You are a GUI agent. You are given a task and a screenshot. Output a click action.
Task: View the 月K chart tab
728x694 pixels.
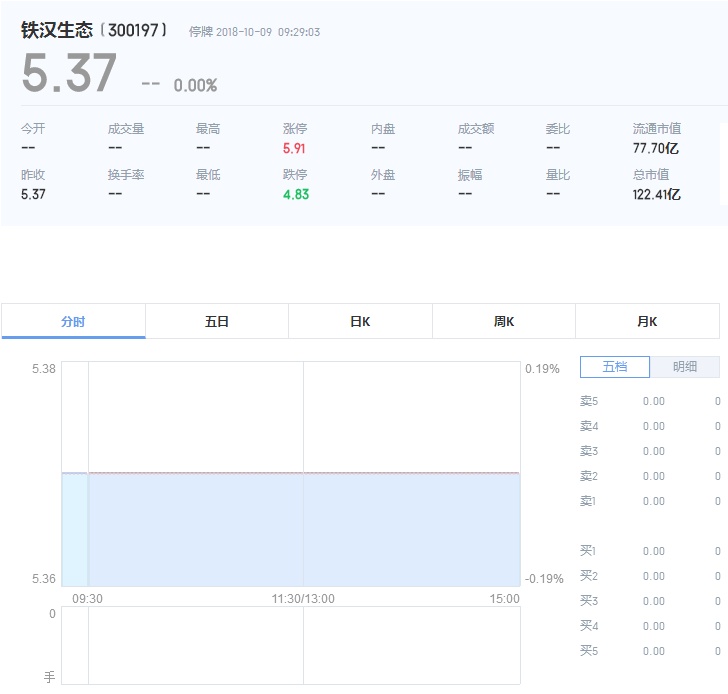click(x=647, y=321)
